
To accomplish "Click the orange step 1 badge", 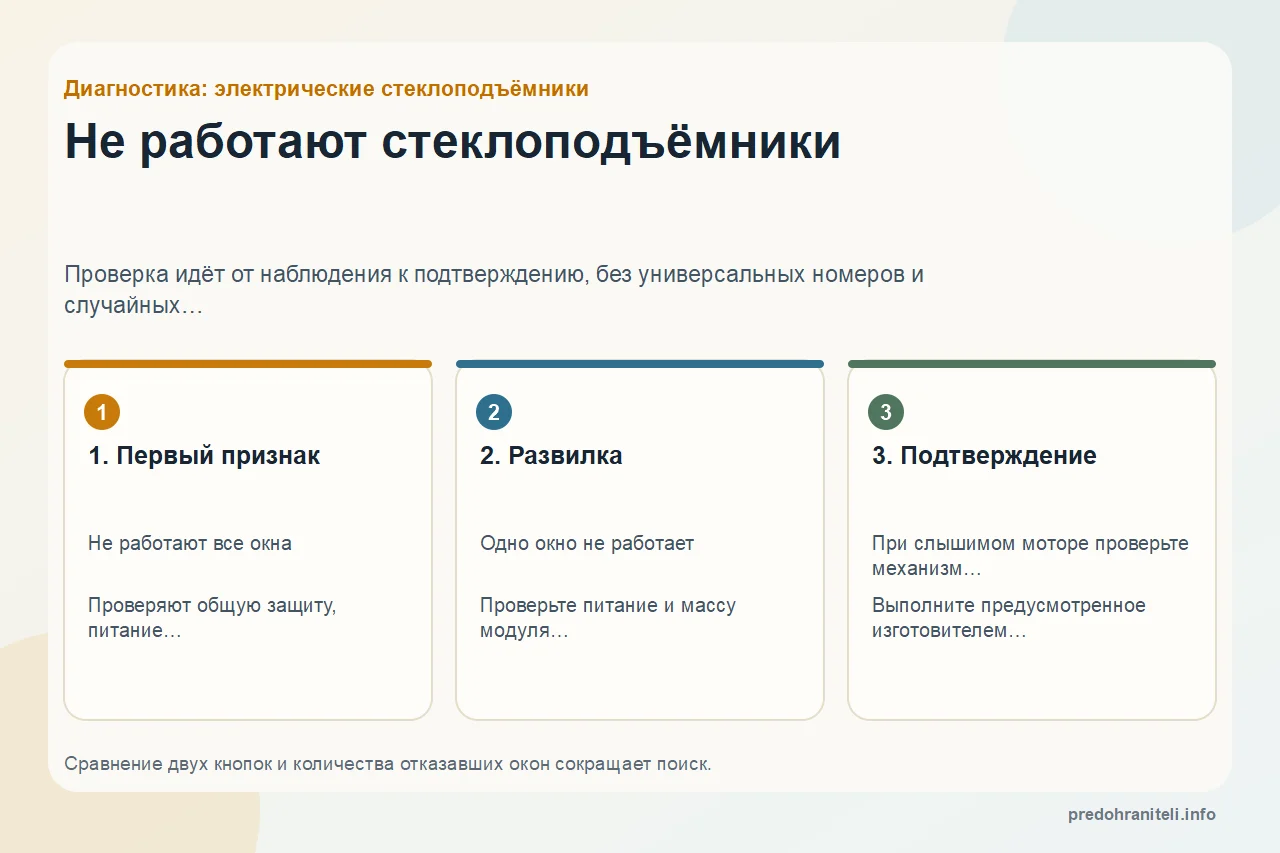I will (x=102, y=412).
